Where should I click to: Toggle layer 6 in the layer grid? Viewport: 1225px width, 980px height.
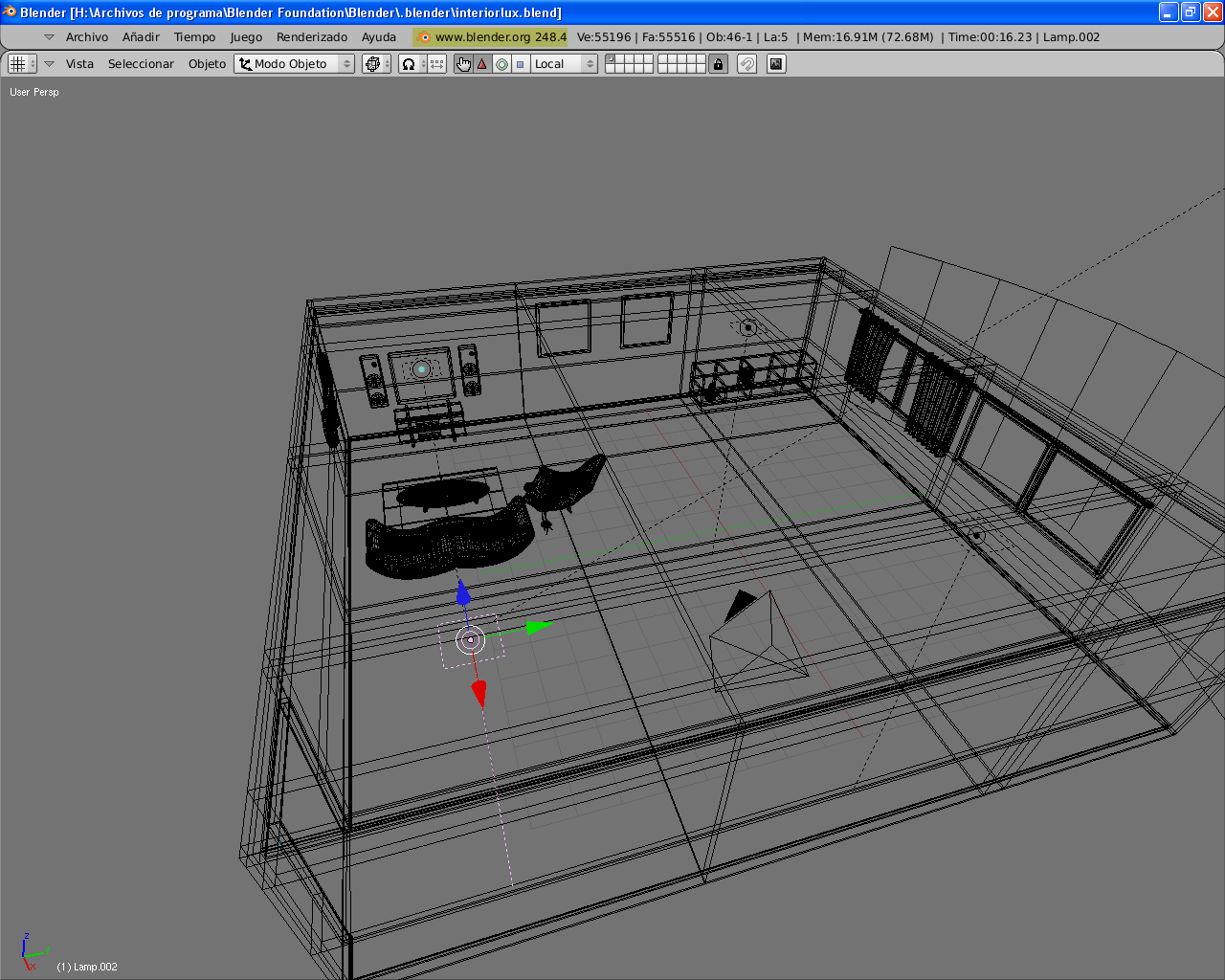tap(663, 59)
